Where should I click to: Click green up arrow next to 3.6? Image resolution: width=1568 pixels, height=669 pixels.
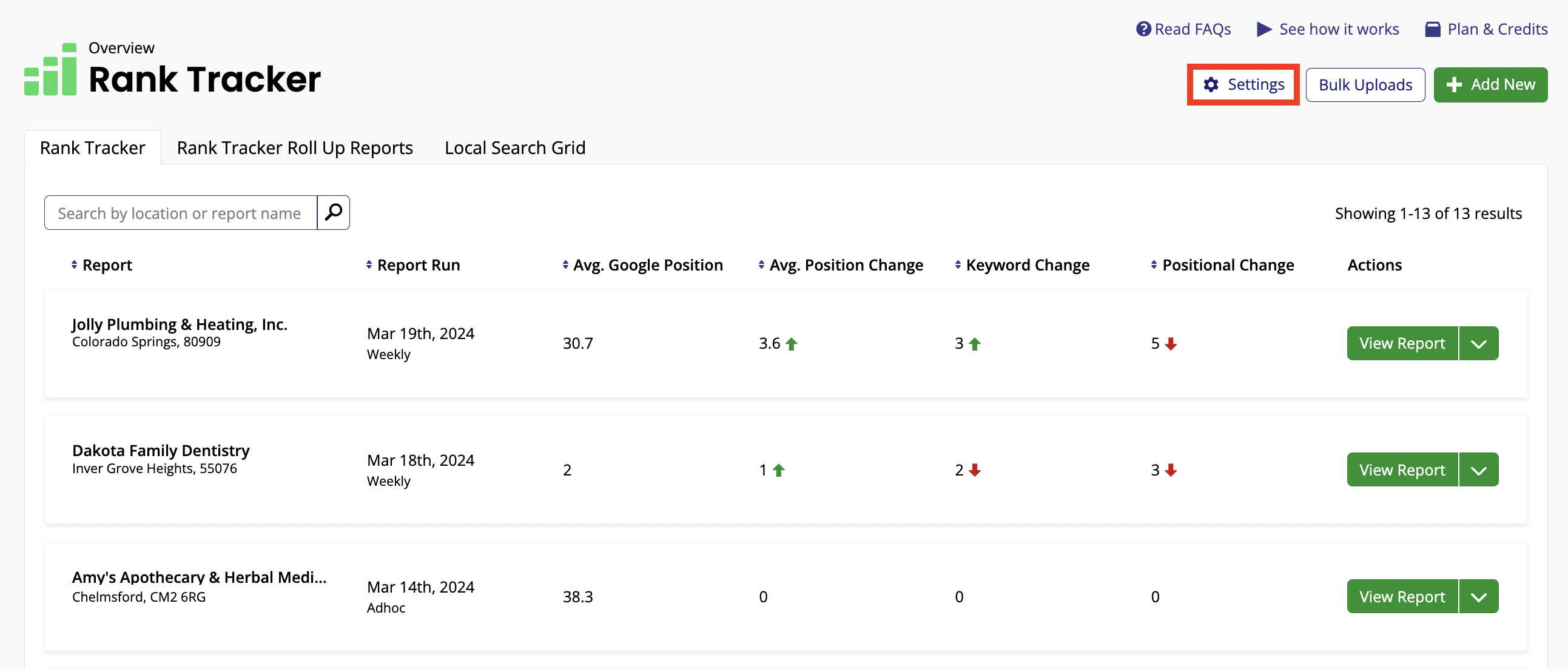[x=792, y=344]
